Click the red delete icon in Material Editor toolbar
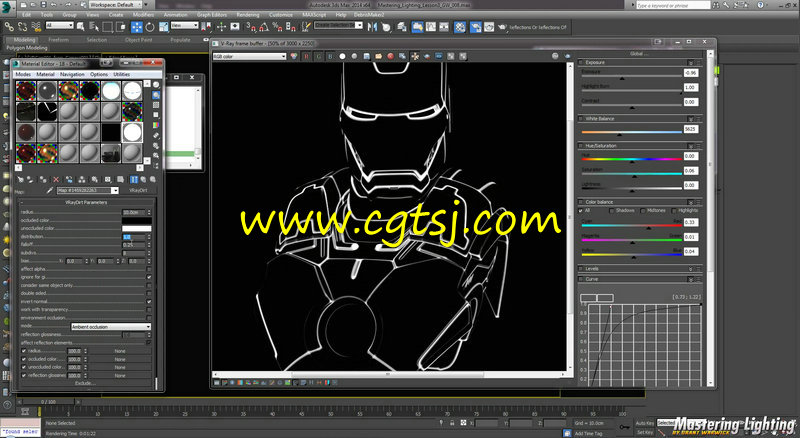The image size is (800, 438). tap(56, 180)
